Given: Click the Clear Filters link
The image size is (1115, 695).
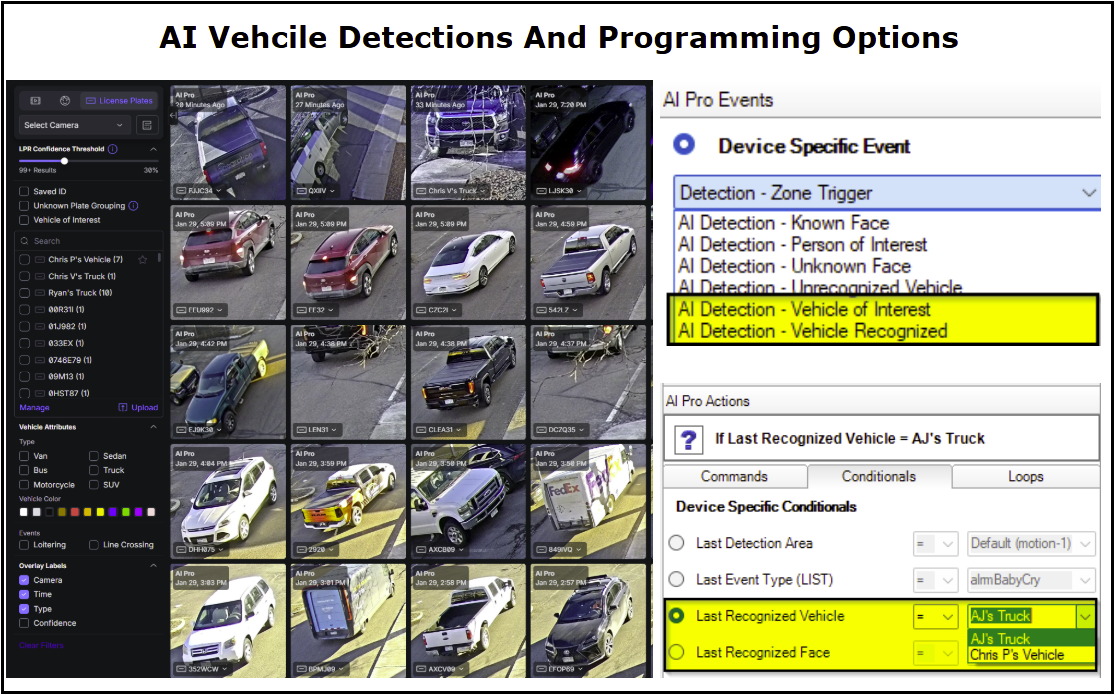Looking at the screenshot, I should [x=41, y=645].
